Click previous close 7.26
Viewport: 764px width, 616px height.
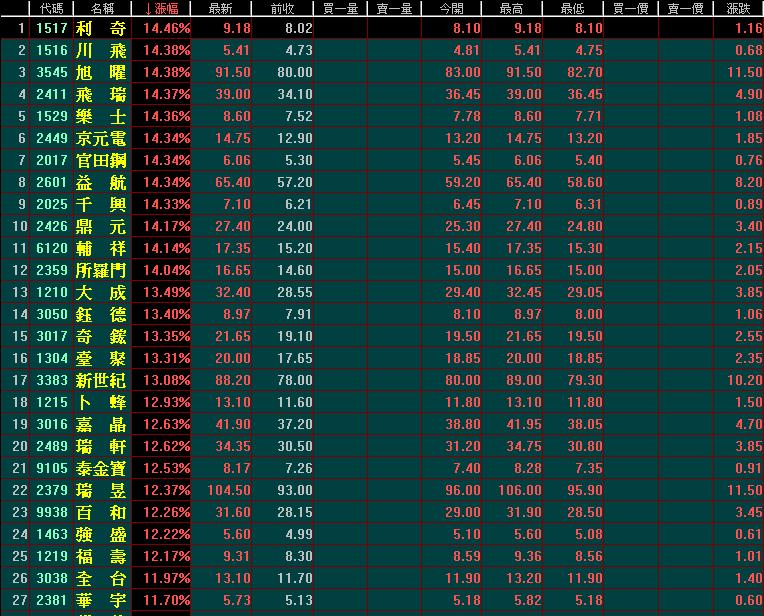pyautogui.click(x=299, y=468)
